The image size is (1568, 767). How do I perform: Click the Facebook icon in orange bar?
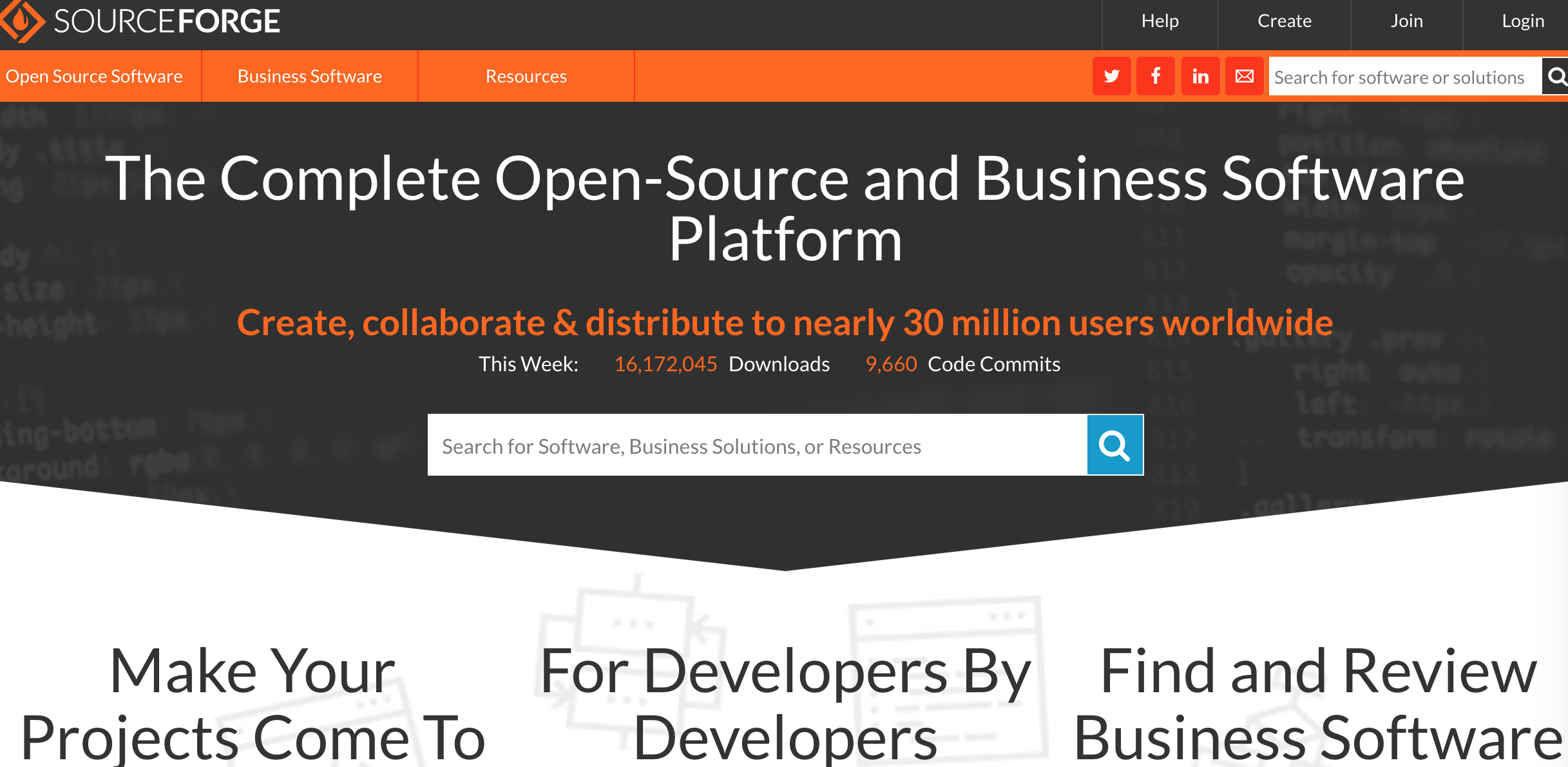(1156, 76)
